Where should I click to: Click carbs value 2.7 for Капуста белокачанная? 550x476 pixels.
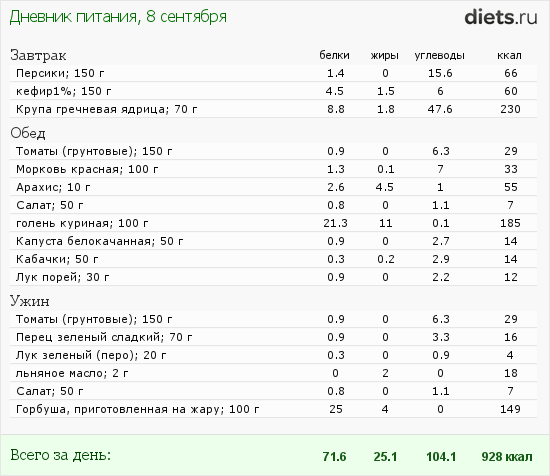441,241
